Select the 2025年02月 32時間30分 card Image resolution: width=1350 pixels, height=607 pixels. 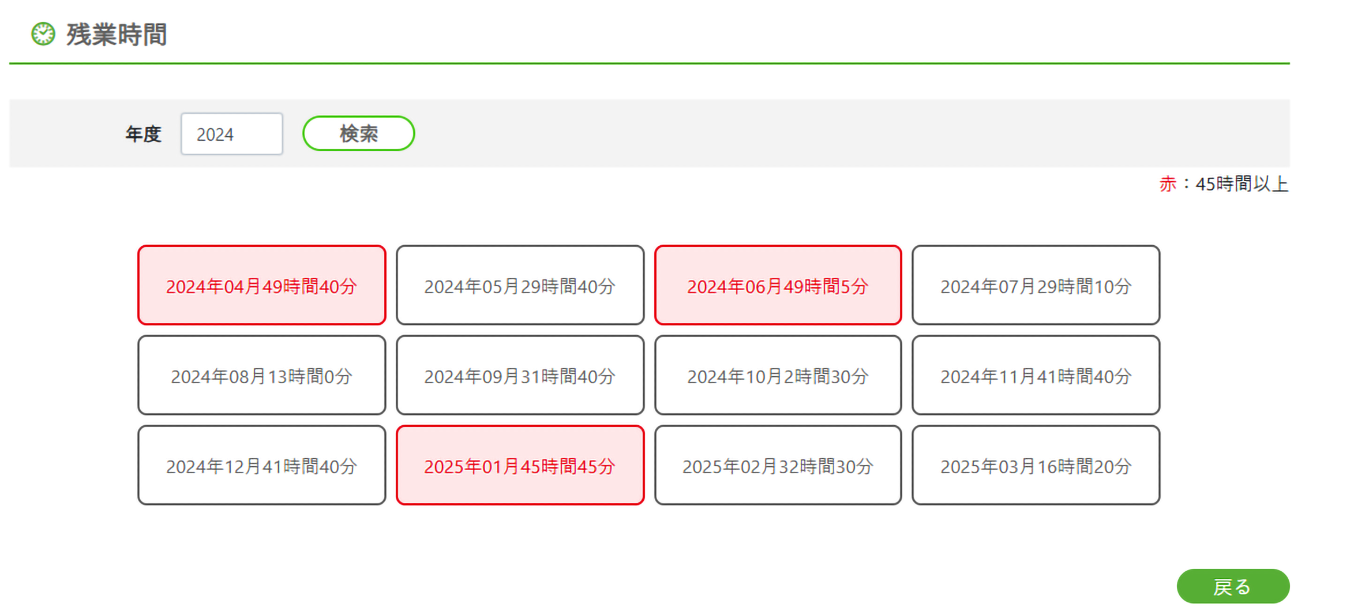(x=778, y=466)
